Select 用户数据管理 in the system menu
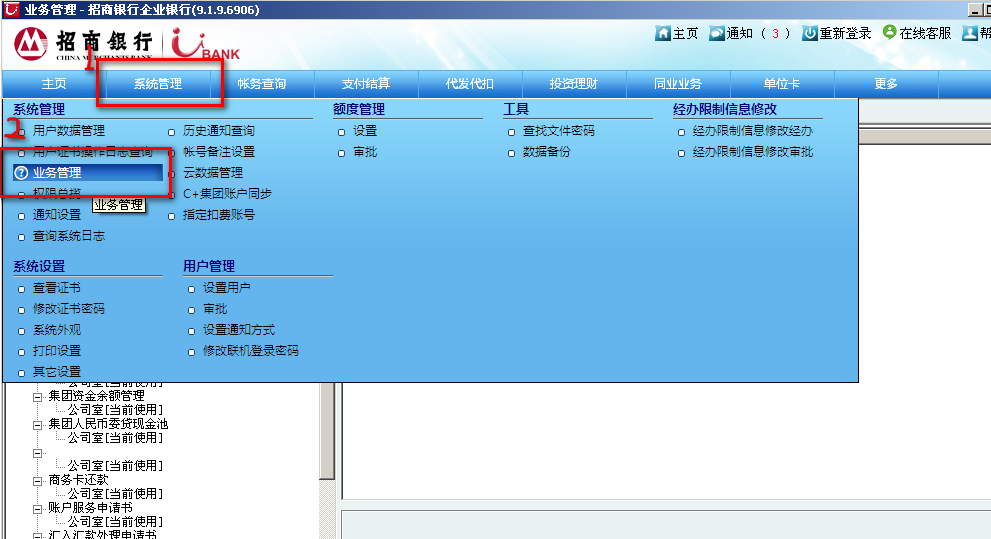991x539 pixels. pyautogui.click(x=68, y=131)
